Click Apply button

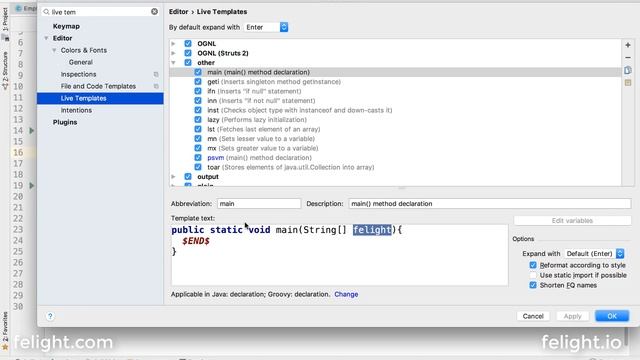[572, 316]
